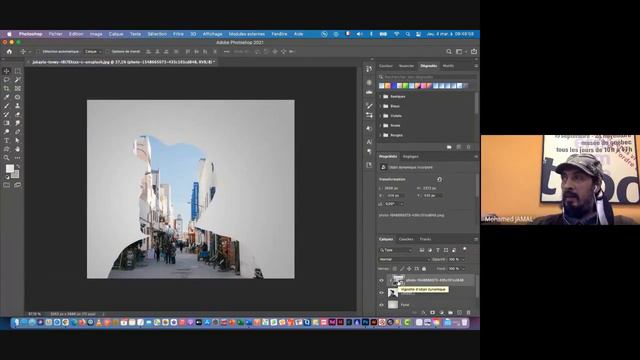Toggle lock all on the layer
The height and width of the screenshot is (360, 640).
click(424, 269)
